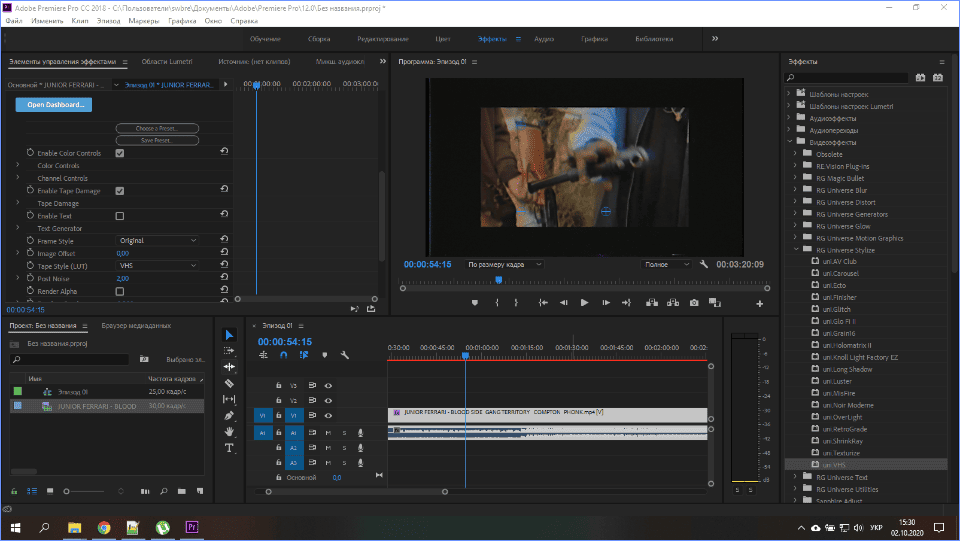The width and height of the screenshot is (960, 541).
Task: Toggle Enable Color Controls checkbox
Action: pyautogui.click(x=120, y=153)
